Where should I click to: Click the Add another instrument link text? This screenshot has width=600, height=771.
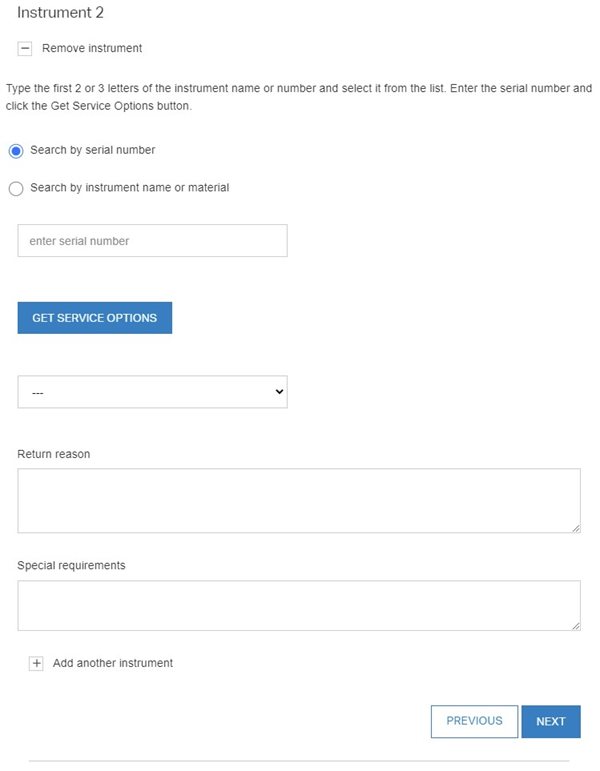[x=113, y=663]
